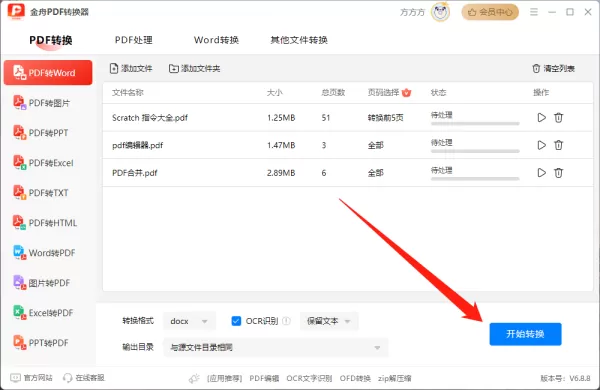Click progress bar of PDF合并.pdf
This screenshot has height=390, width=600.
[x=475, y=179]
